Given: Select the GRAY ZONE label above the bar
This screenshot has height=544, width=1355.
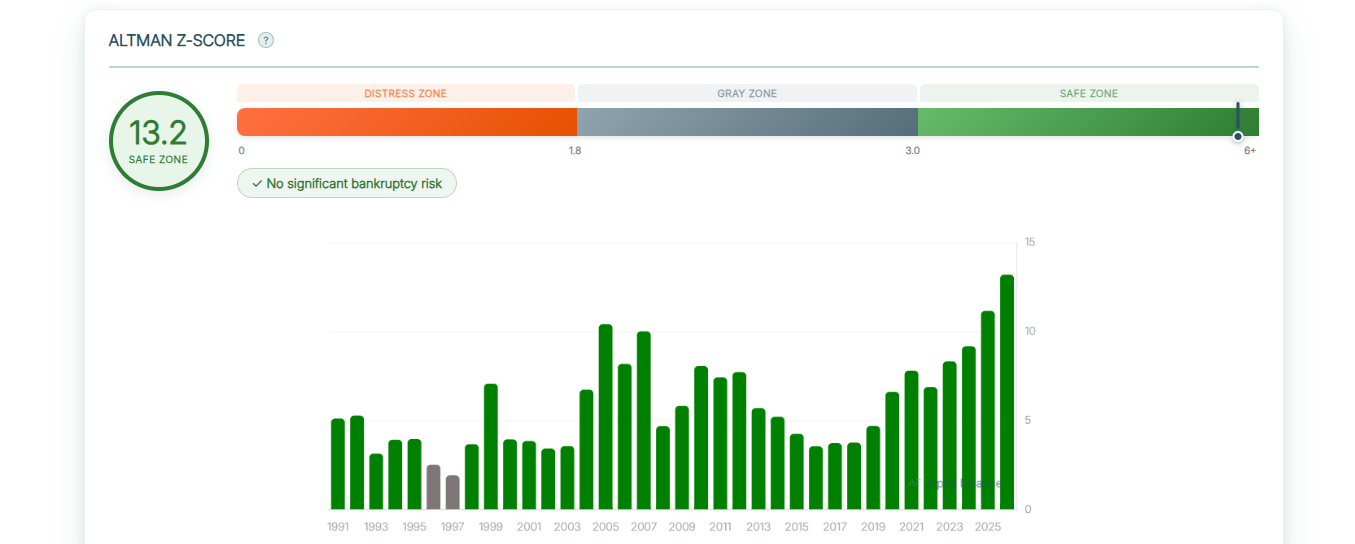Looking at the screenshot, I should [x=747, y=93].
